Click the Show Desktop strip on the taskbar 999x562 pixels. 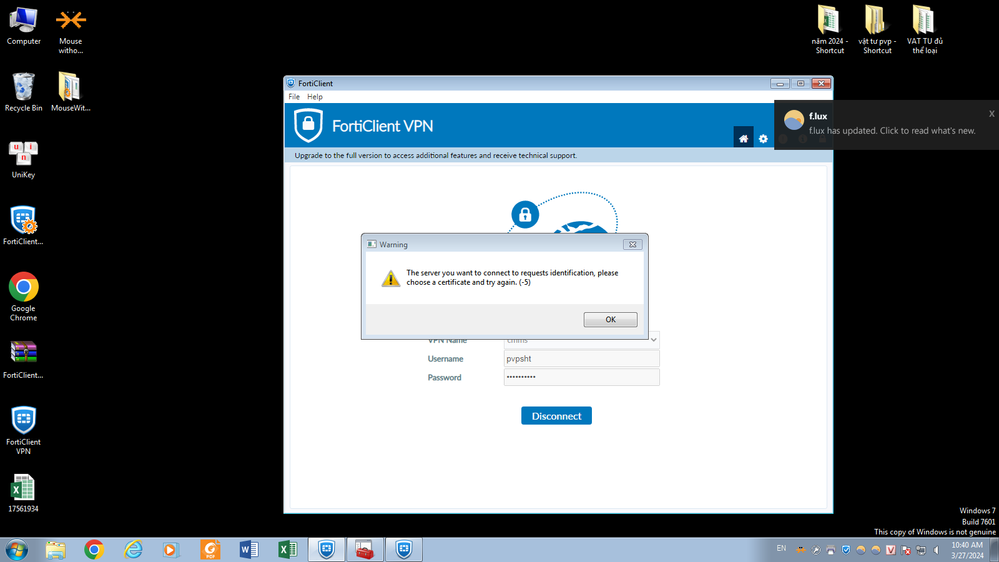click(995, 549)
